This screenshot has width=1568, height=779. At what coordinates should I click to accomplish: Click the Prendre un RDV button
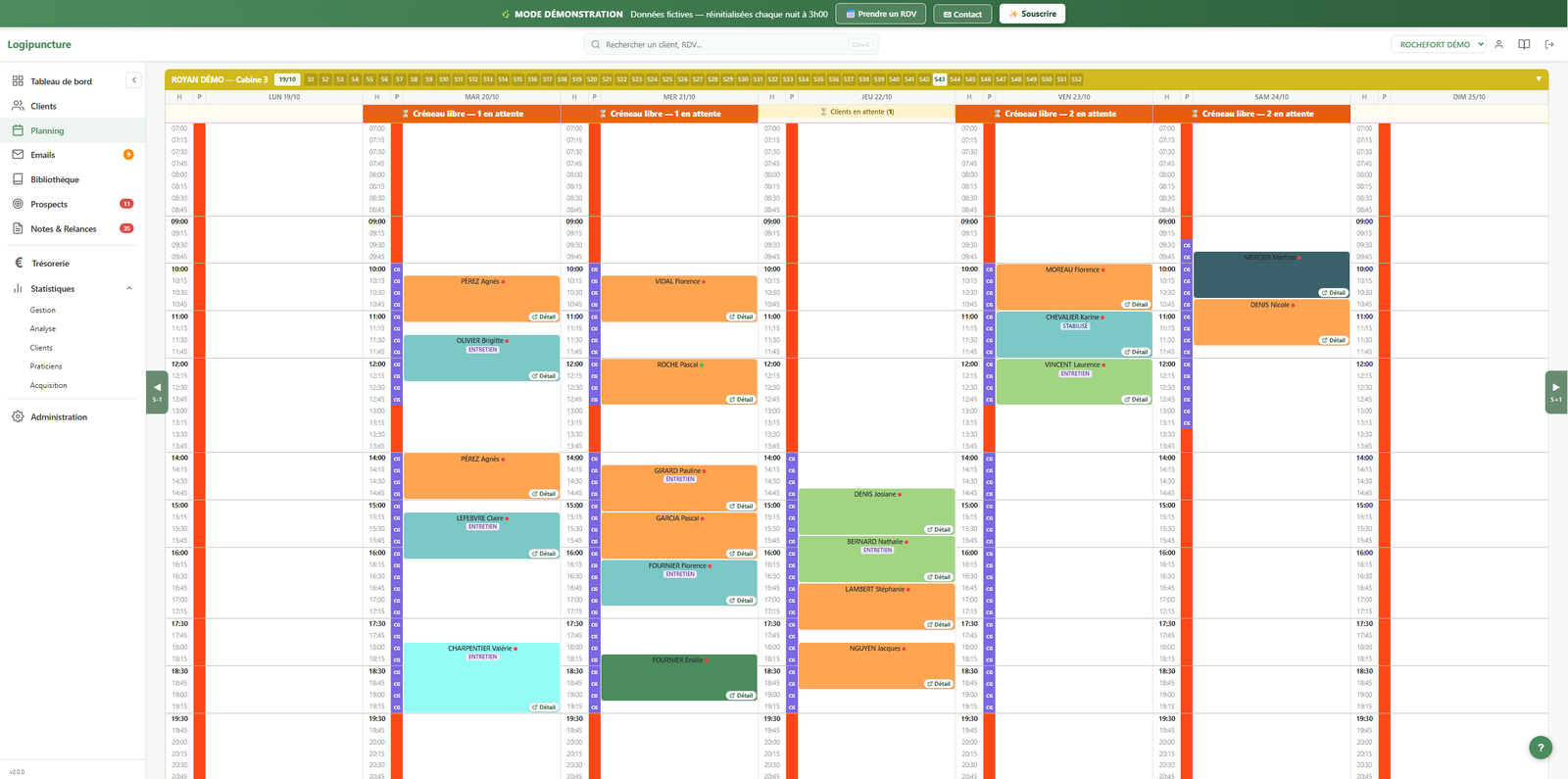click(x=881, y=14)
